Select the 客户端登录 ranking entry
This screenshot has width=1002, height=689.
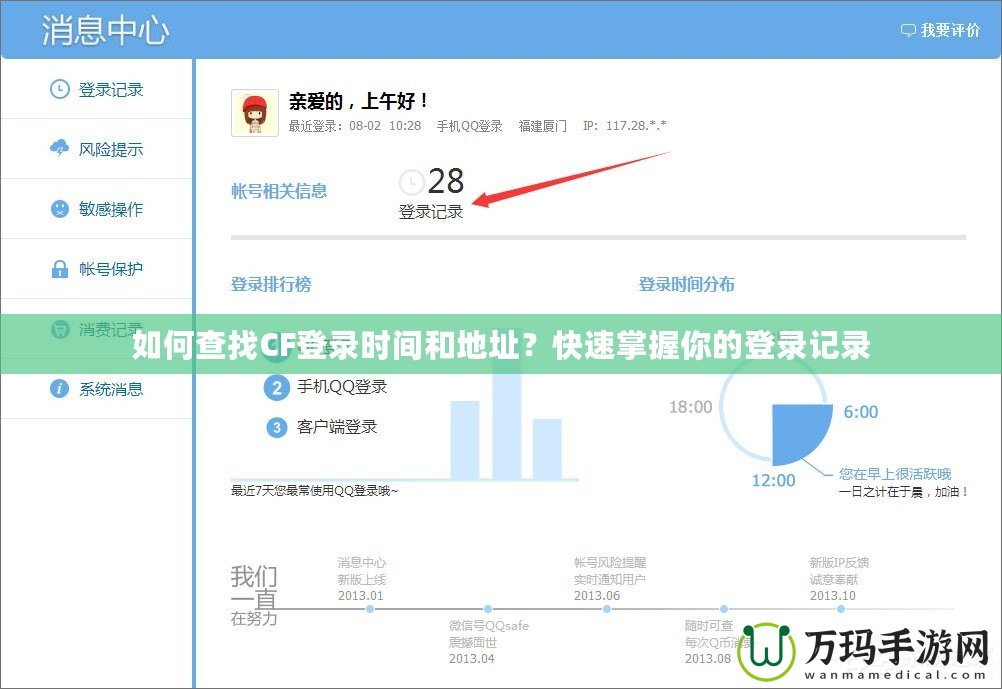[337, 427]
